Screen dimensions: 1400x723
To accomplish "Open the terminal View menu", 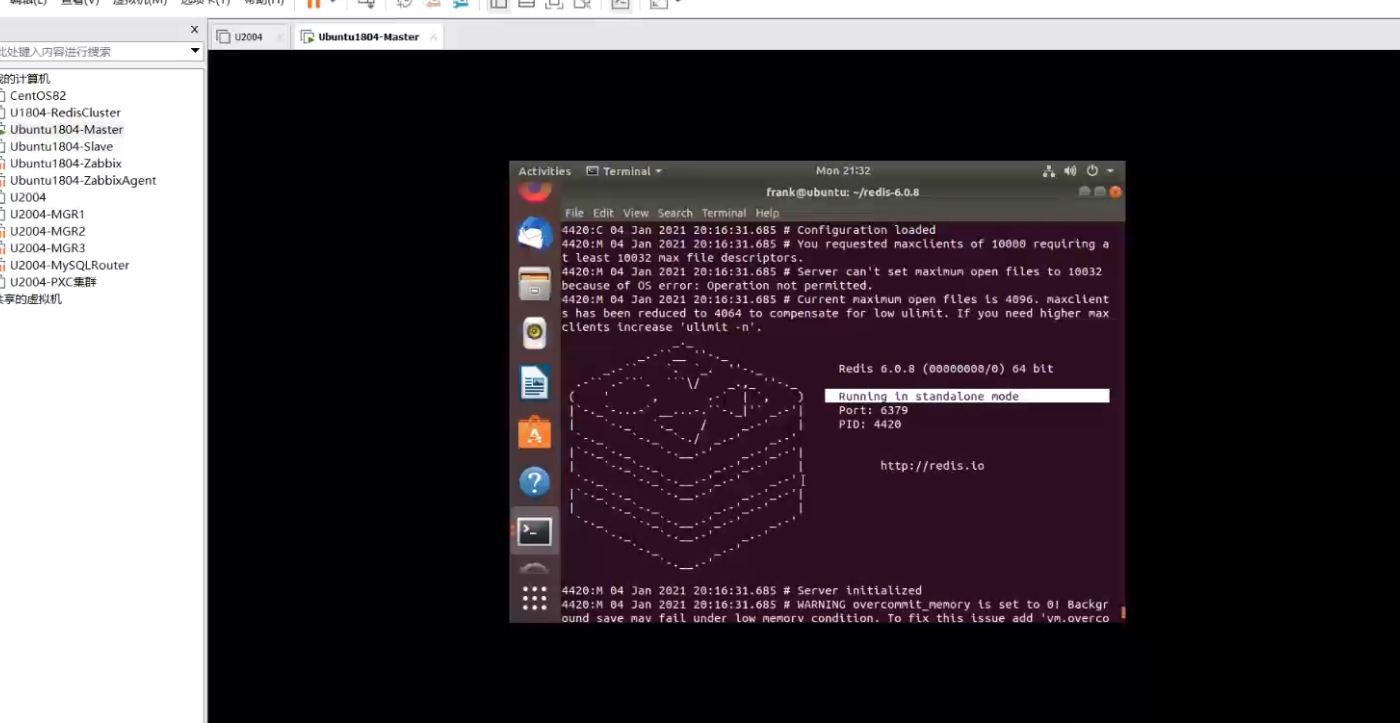I will (636, 213).
